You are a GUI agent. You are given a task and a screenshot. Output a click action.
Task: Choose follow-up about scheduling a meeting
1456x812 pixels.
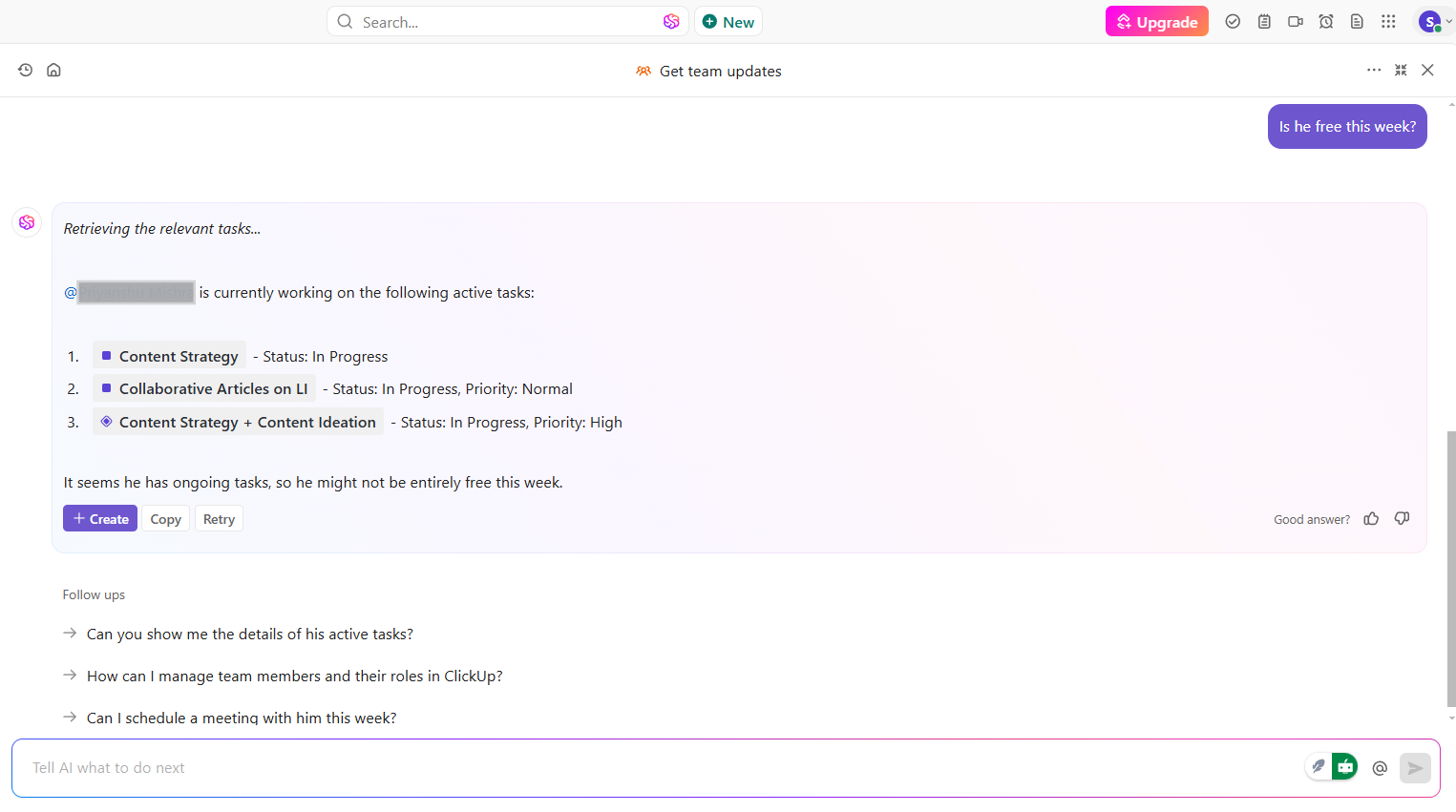(241, 717)
